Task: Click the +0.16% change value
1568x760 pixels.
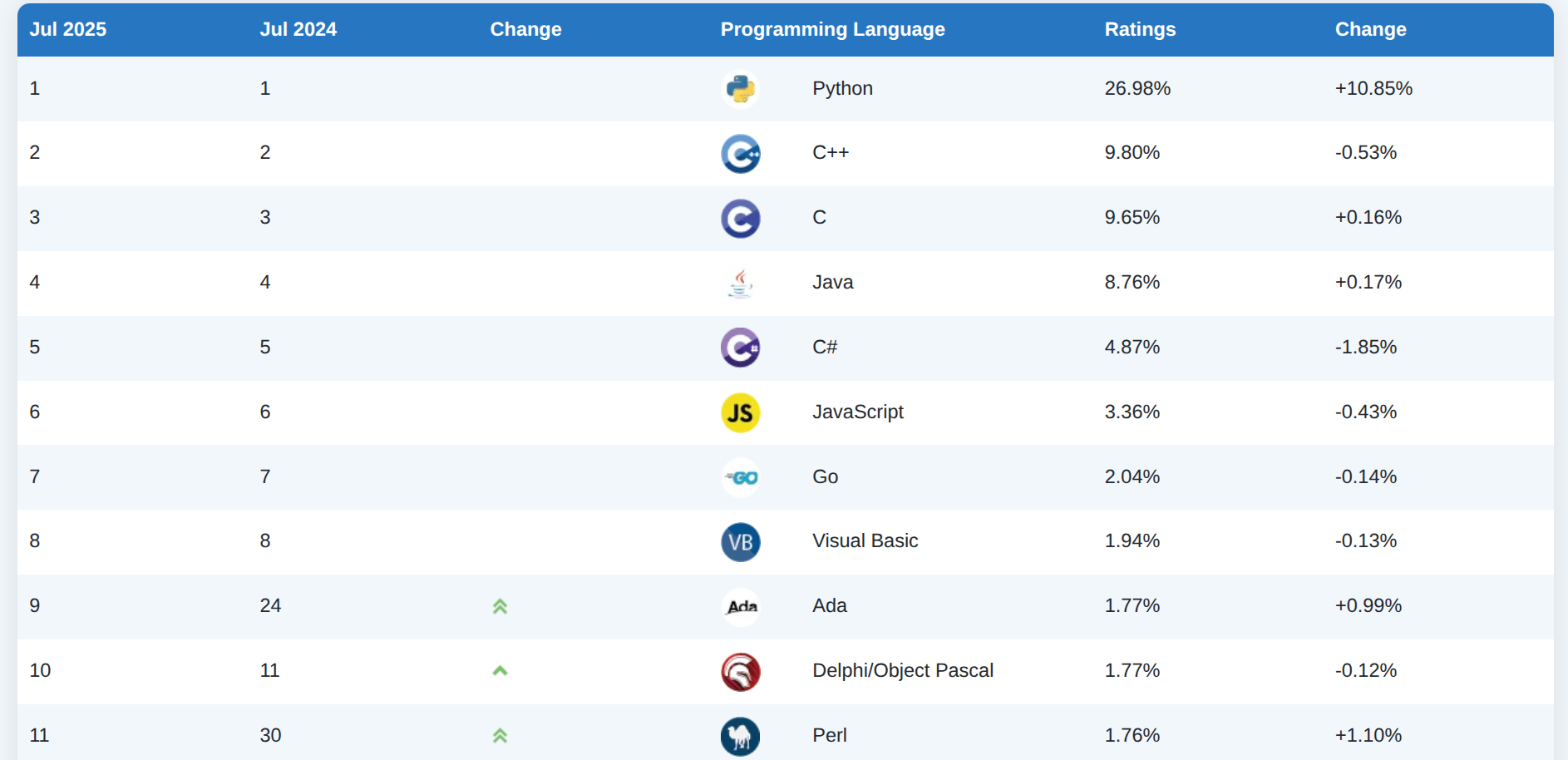Action: pyautogui.click(x=1368, y=217)
